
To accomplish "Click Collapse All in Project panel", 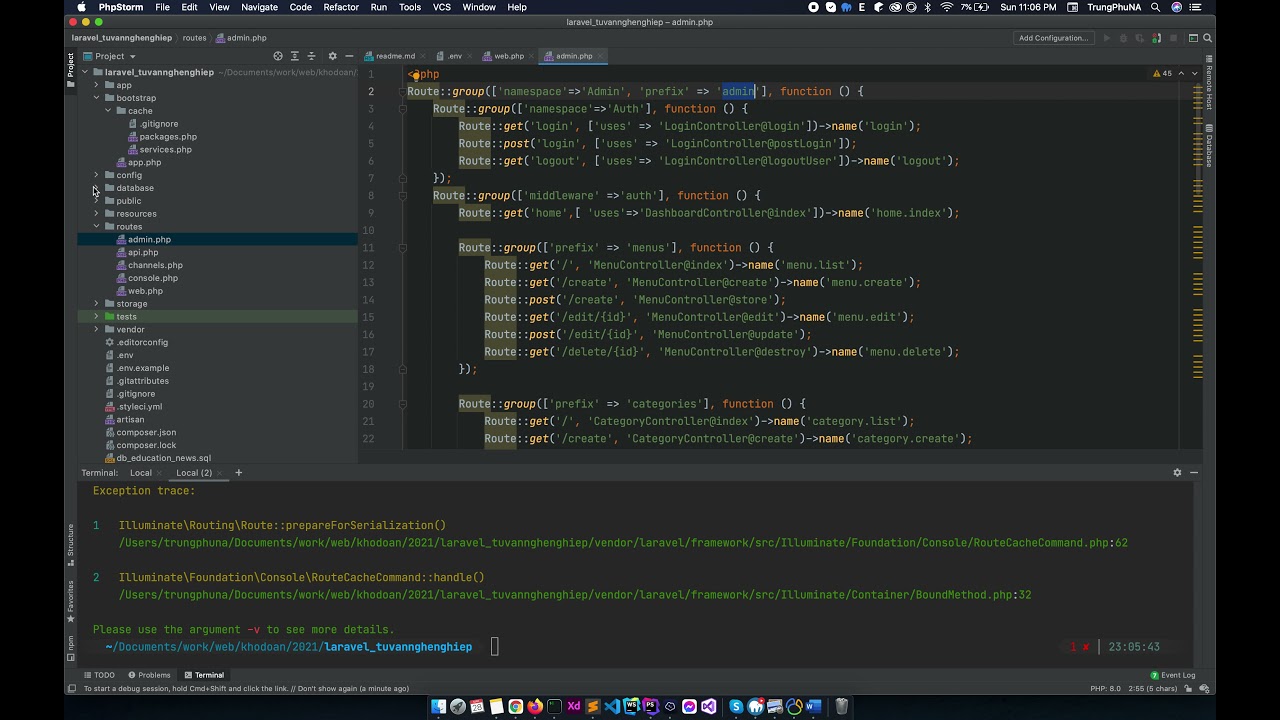I will [x=311, y=56].
